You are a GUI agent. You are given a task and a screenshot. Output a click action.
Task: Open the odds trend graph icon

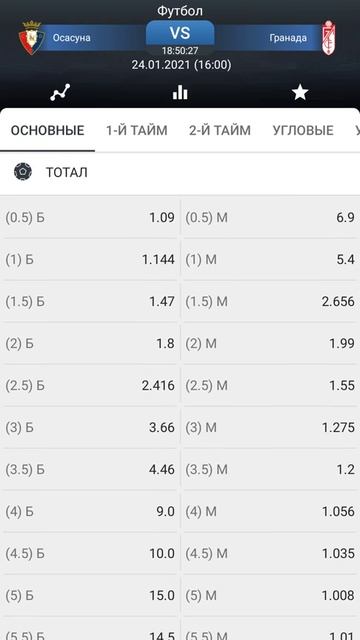[x=60, y=93]
